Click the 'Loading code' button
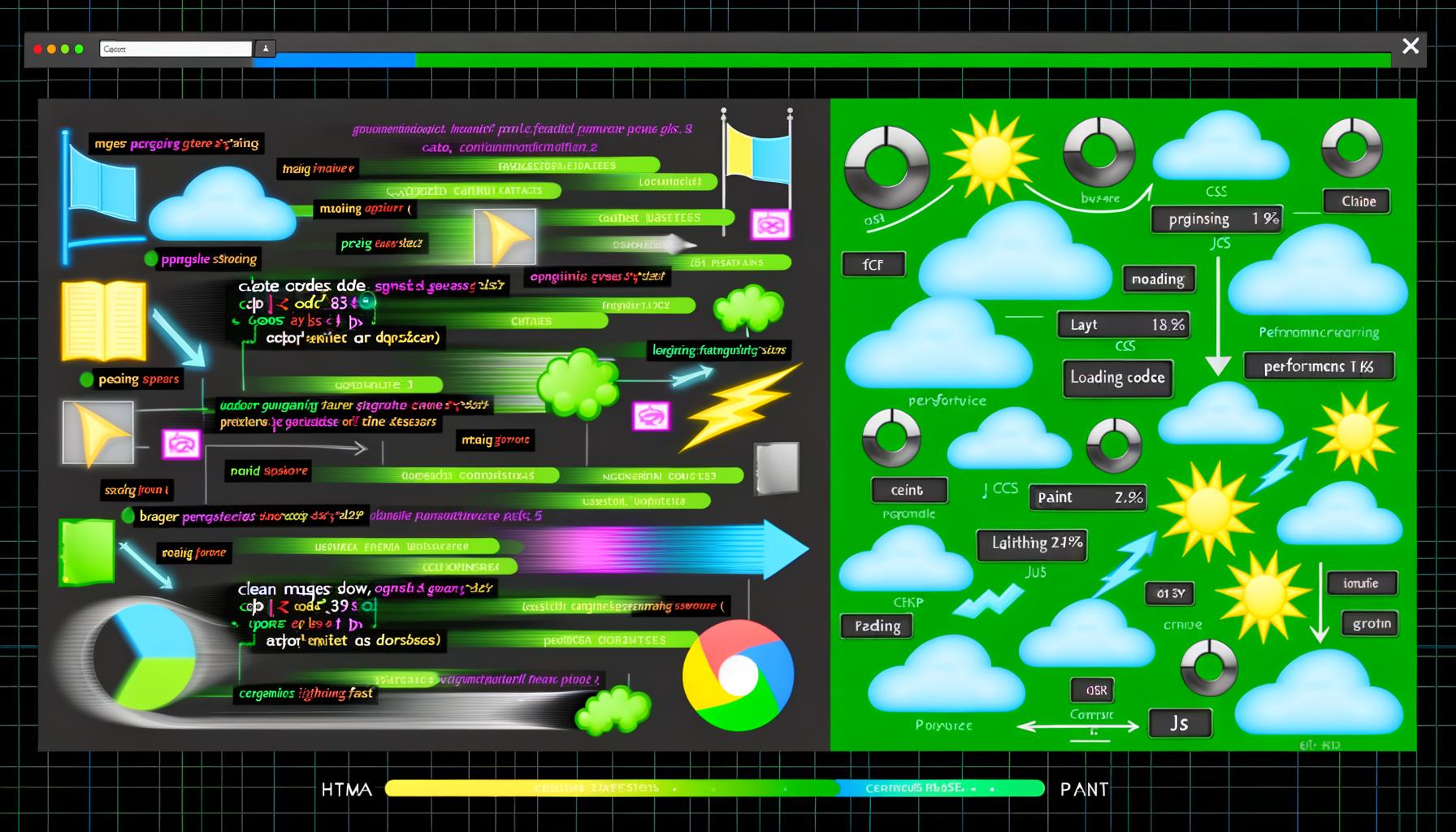This screenshot has width=1456, height=832. [x=1116, y=377]
